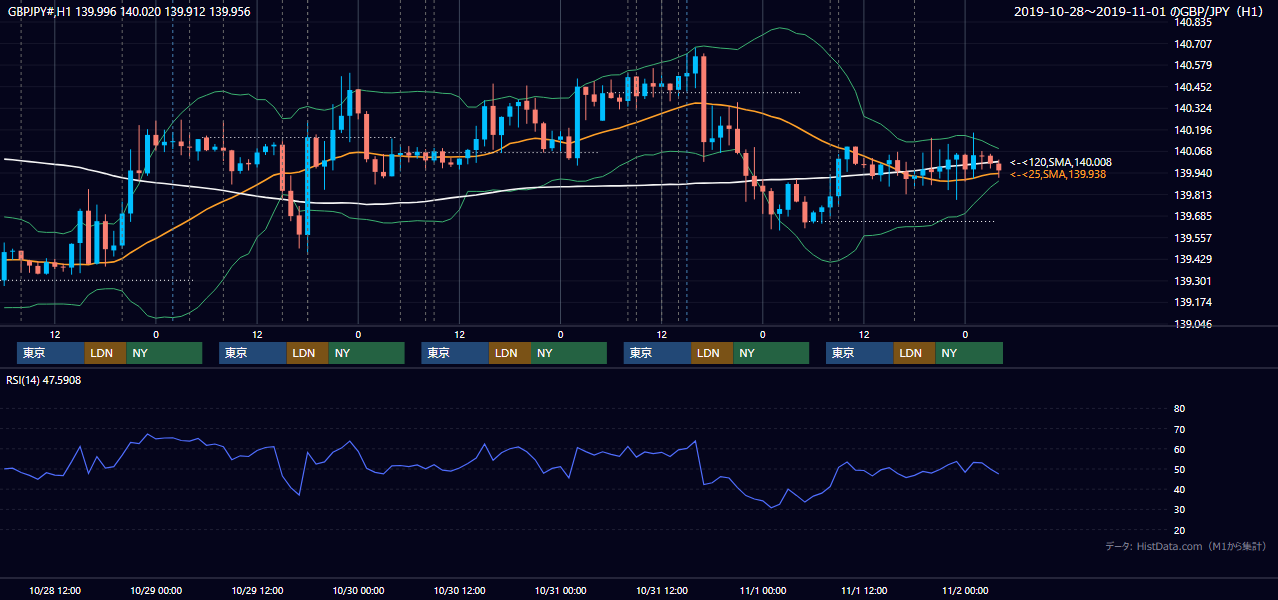
Task: Click price axis value 139.046
Action: click(x=1194, y=324)
